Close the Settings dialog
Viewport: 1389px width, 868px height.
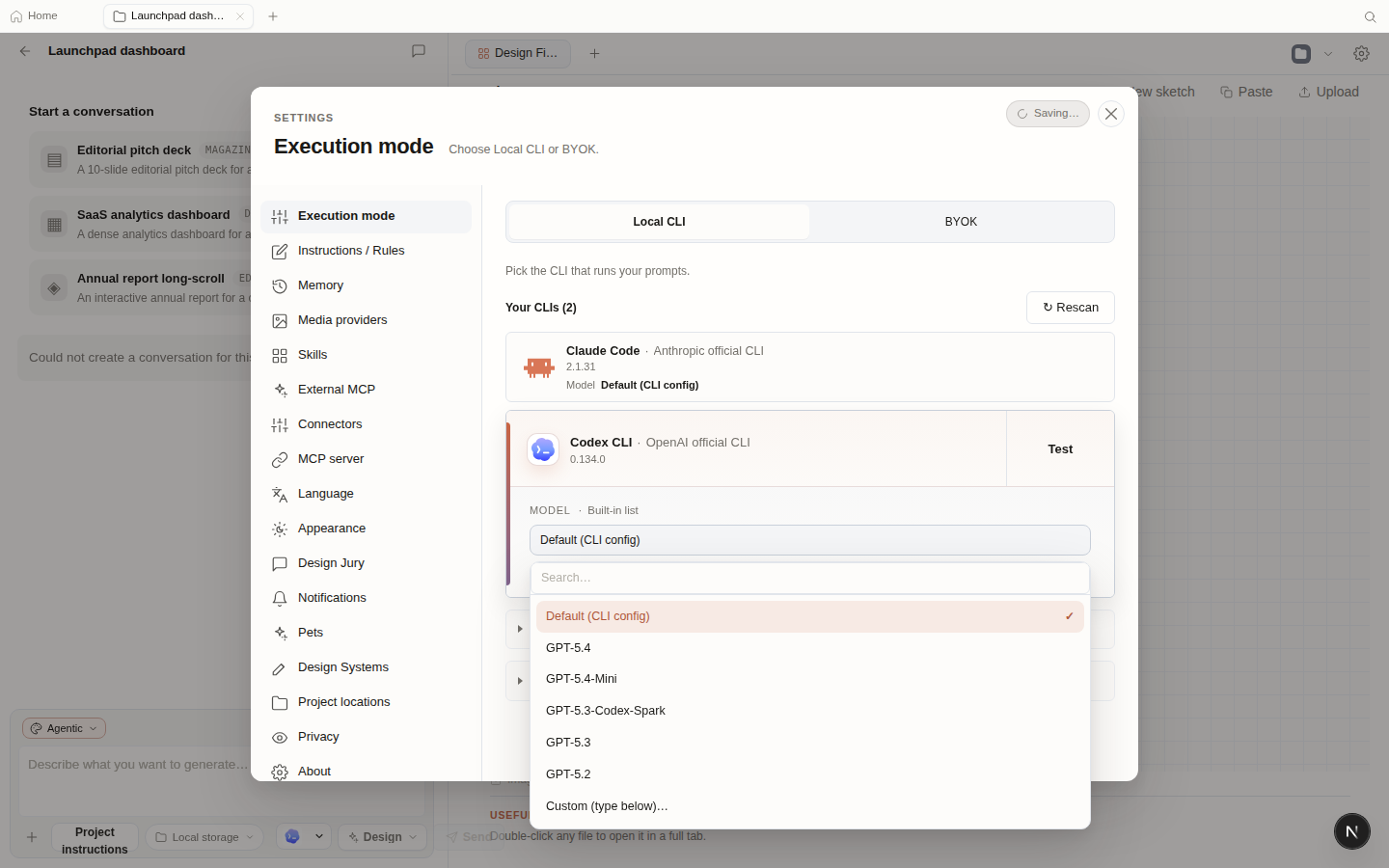tap(1111, 114)
